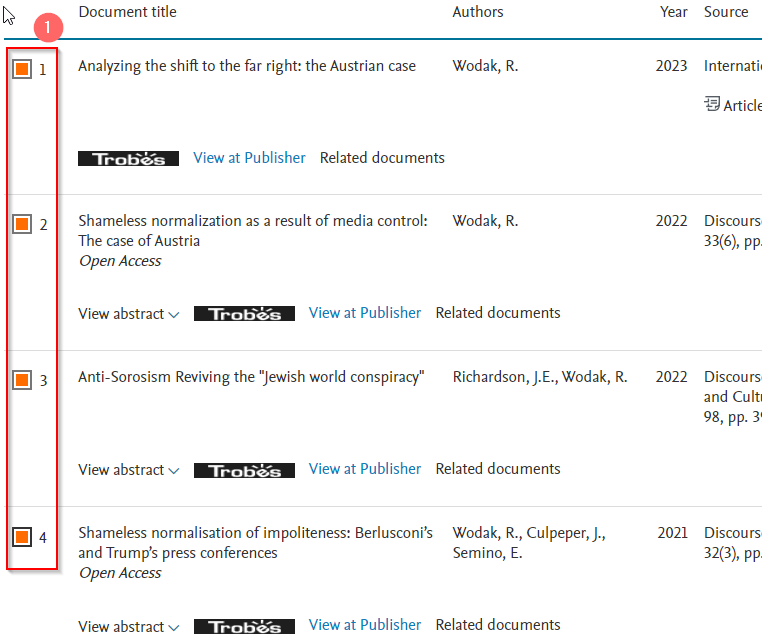Click the Authors column header
This screenshot has height=639, width=762.
click(478, 12)
